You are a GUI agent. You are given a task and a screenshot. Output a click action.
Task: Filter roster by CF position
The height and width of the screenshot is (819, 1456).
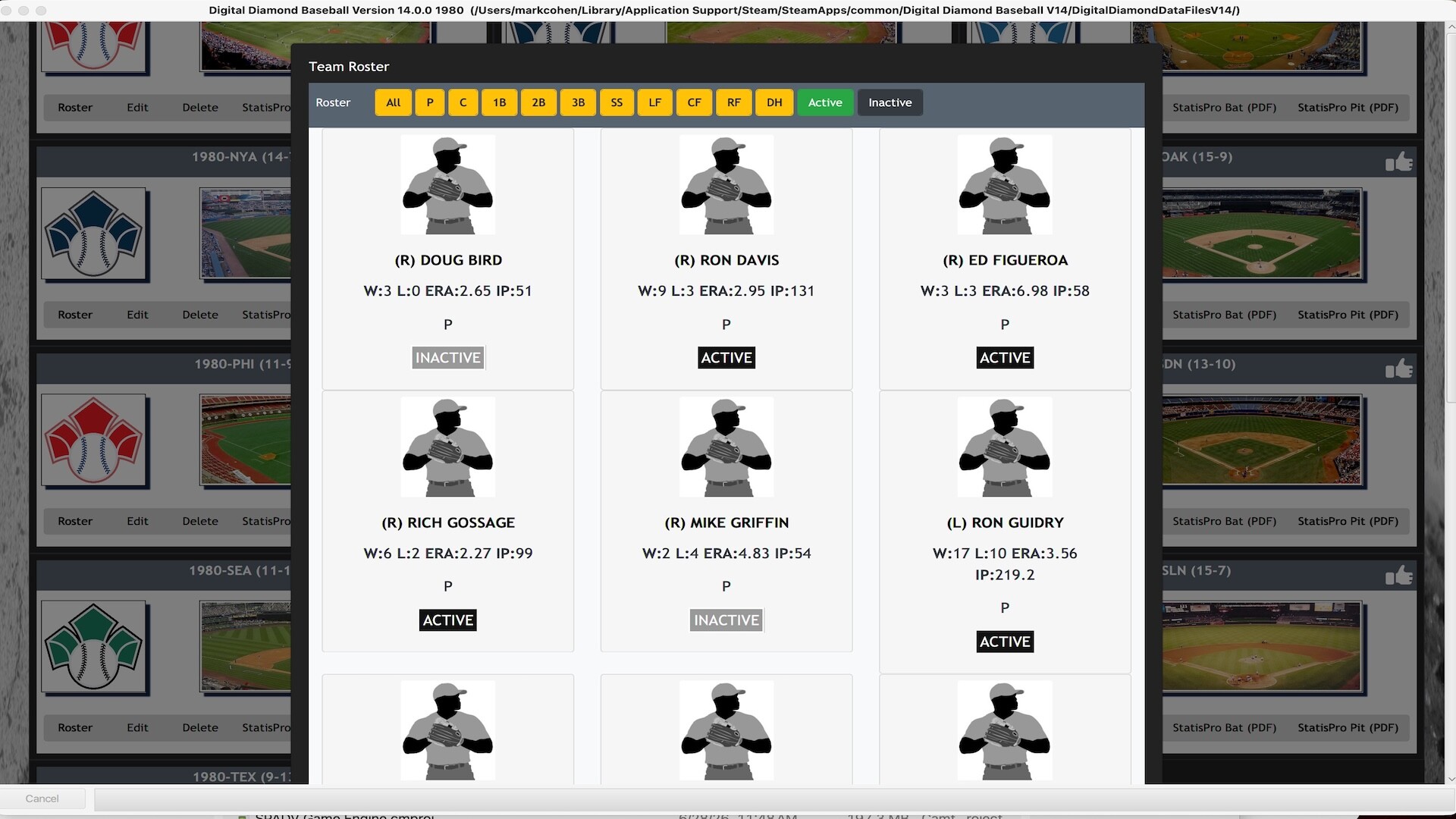pyautogui.click(x=694, y=102)
